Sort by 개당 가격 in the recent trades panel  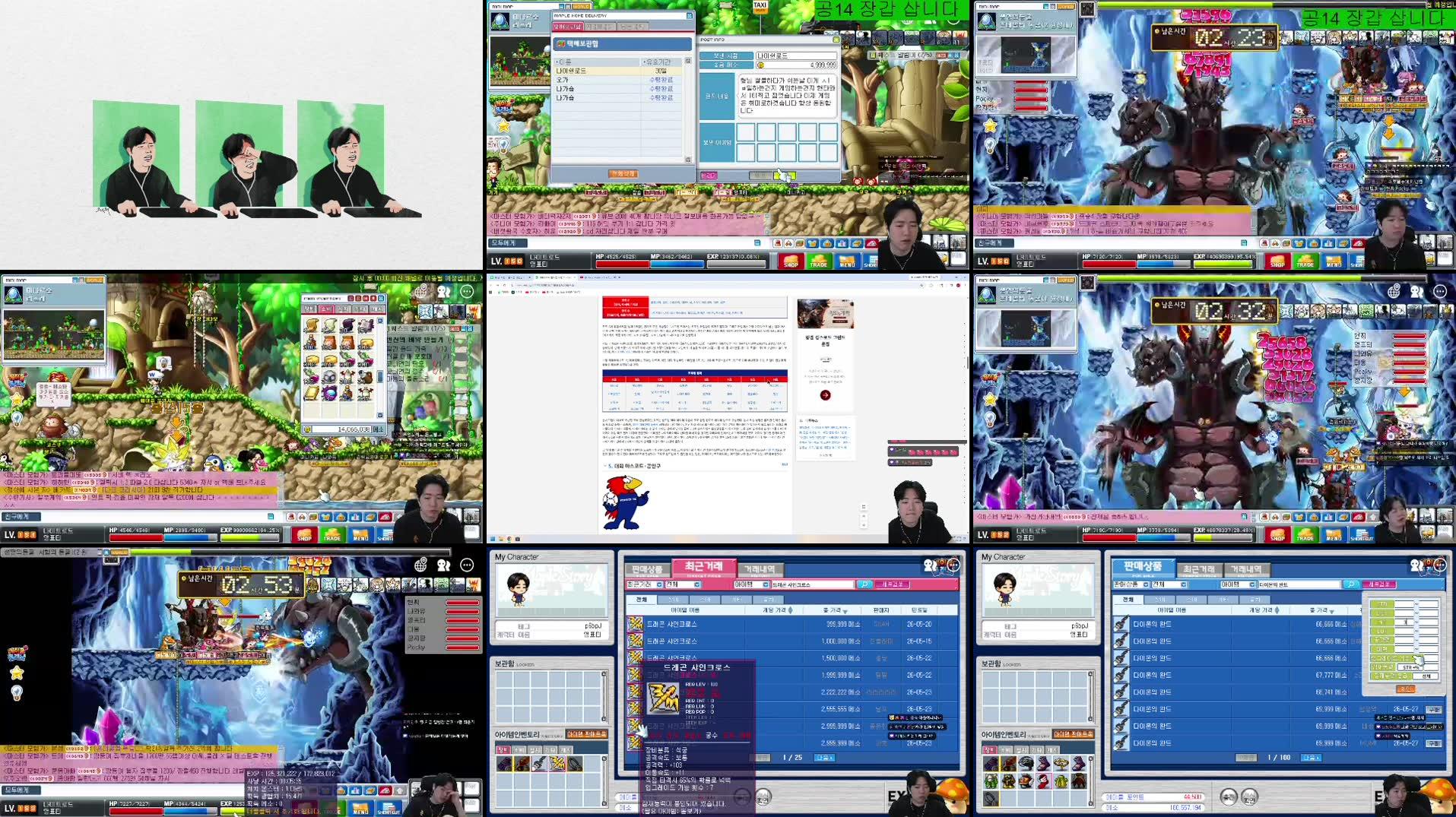[778, 610]
